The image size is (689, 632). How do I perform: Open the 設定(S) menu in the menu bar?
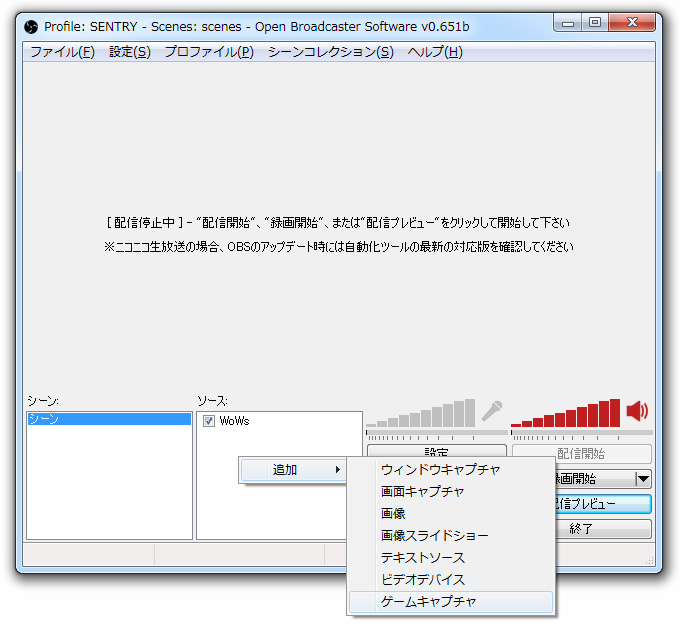(130, 52)
